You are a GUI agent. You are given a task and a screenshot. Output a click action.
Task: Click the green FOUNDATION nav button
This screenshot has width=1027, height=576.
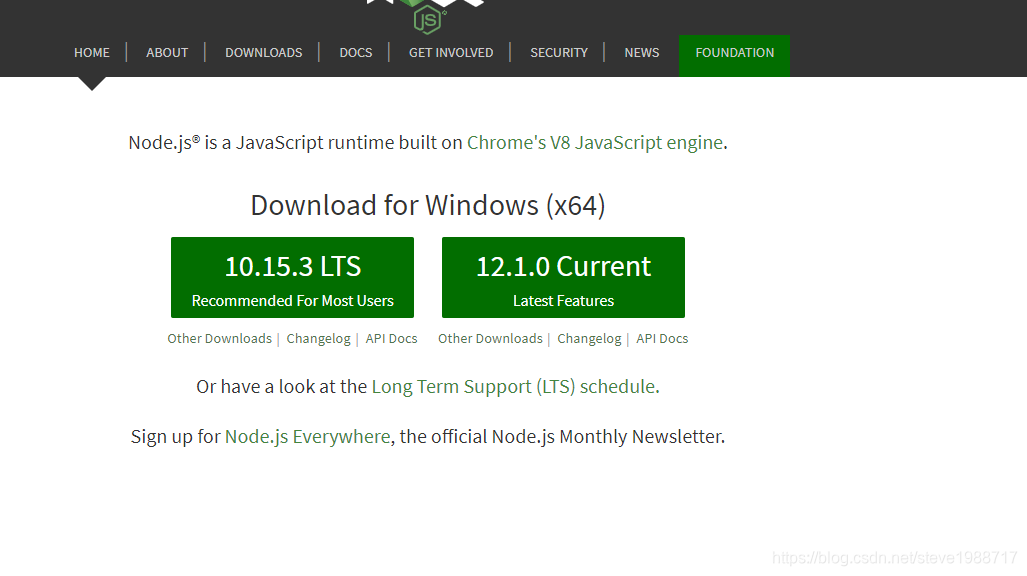(734, 55)
